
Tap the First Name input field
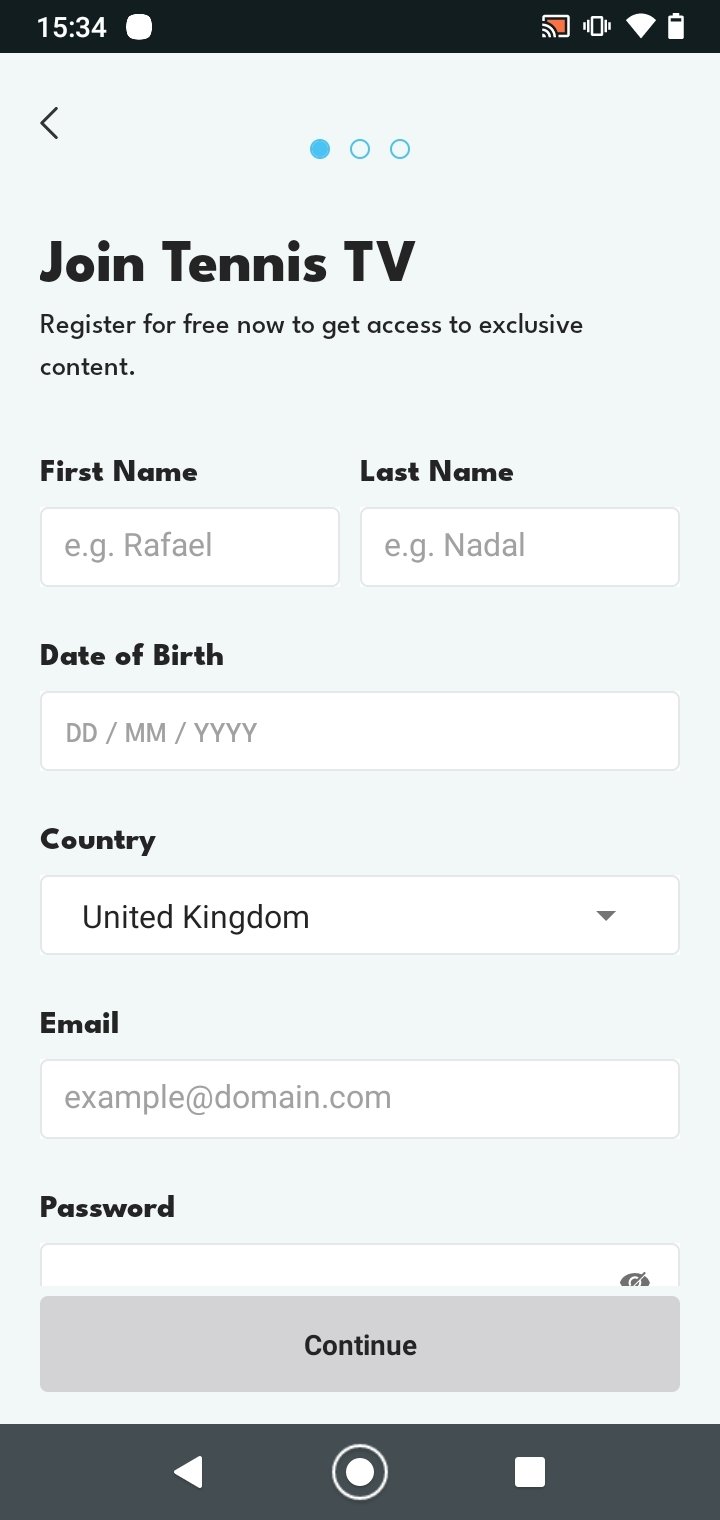pyautogui.click(x=190, y=546)
